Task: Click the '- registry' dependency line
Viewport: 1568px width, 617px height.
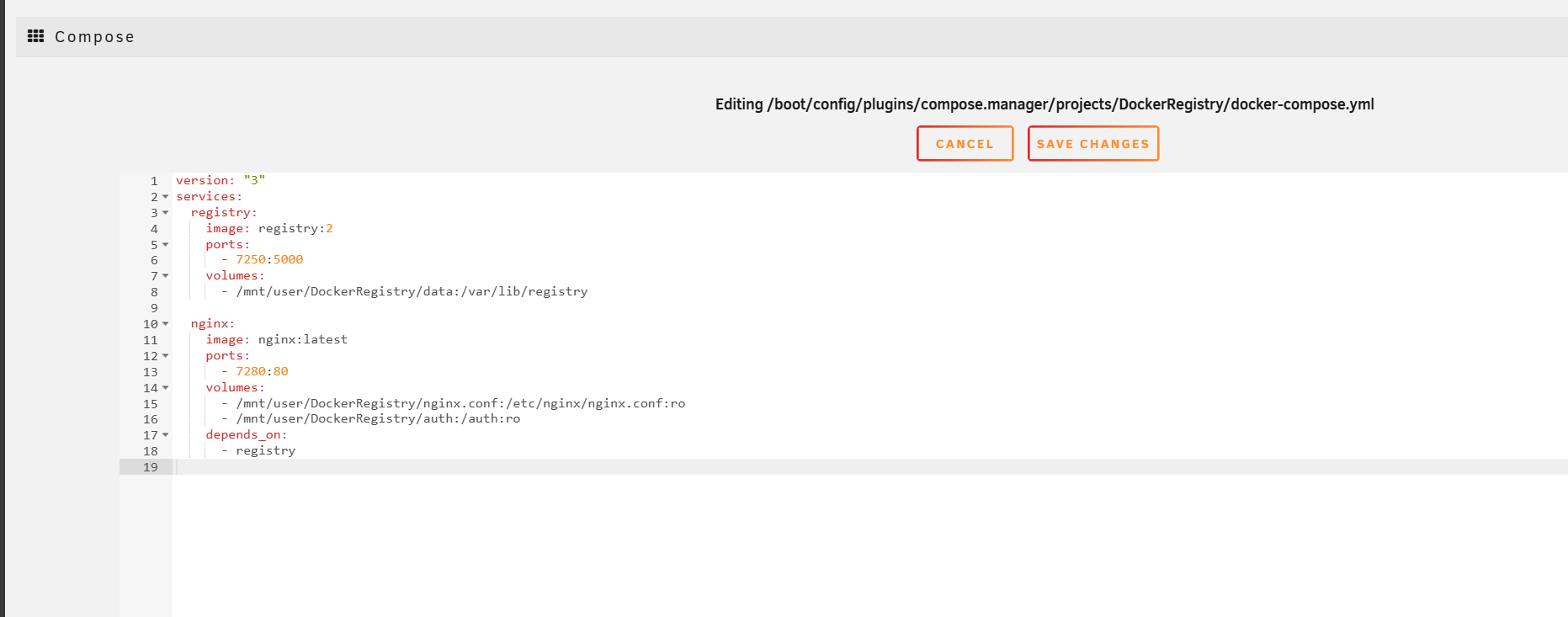Action: [258, 450]
